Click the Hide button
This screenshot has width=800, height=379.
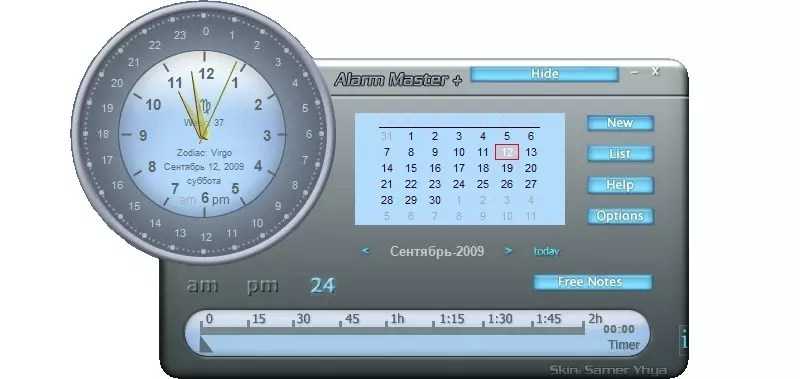pos(544,74)
